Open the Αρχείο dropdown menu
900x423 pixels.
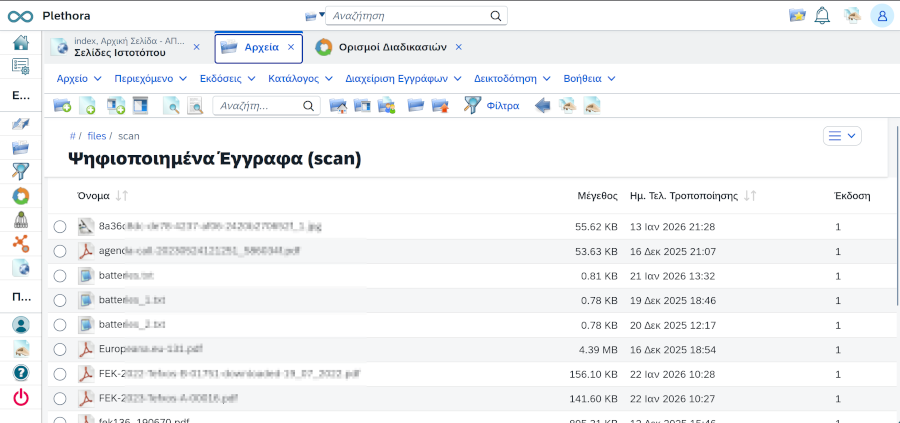79,78
